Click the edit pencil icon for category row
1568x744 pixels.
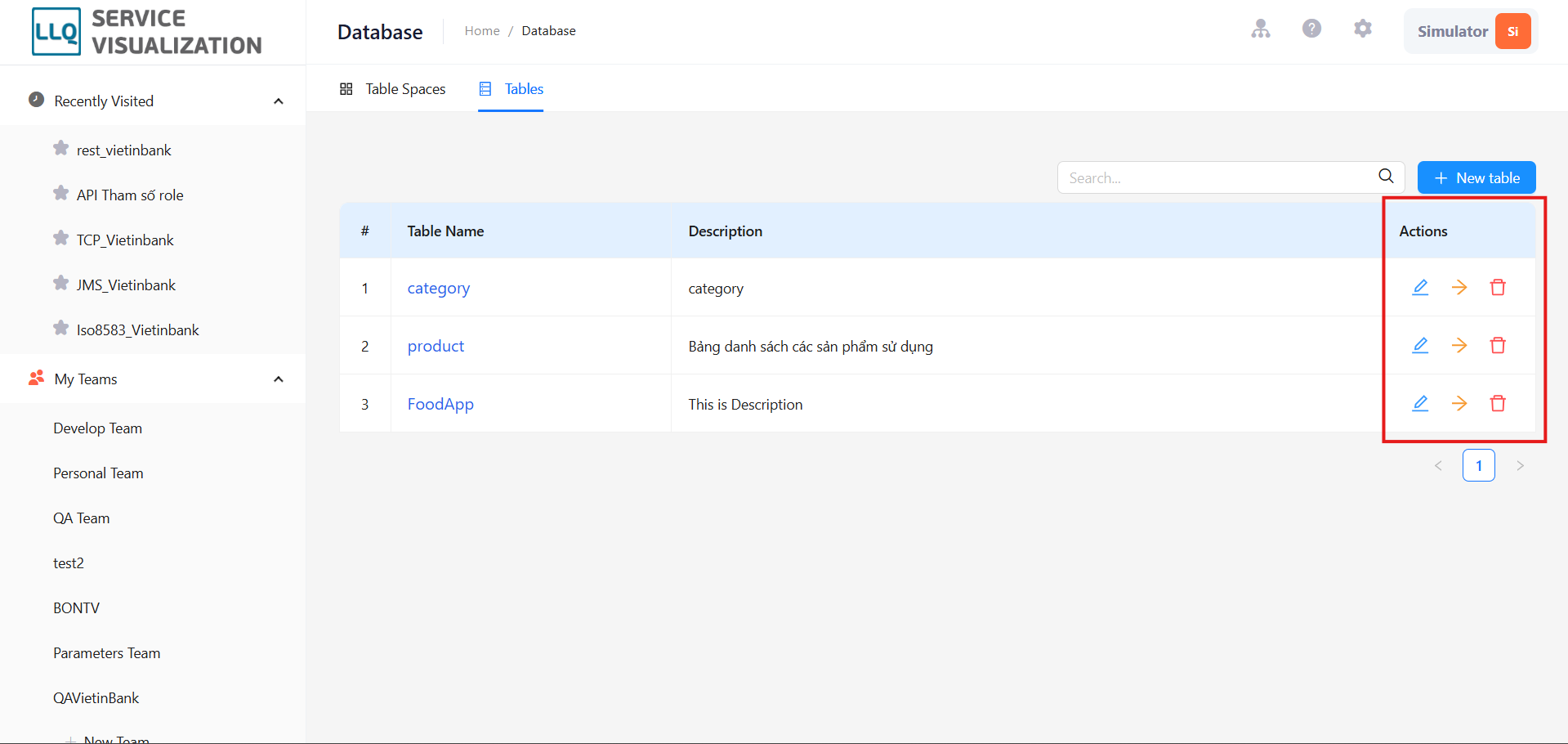1420,287
